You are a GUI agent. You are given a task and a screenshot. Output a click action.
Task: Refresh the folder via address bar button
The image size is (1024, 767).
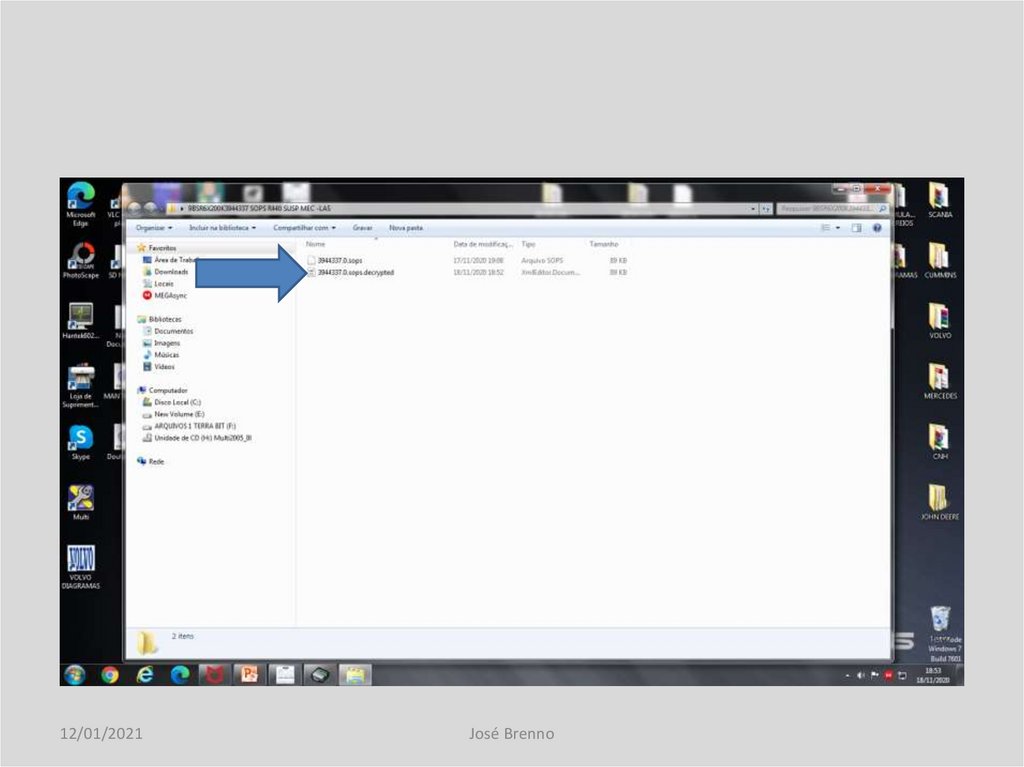[766, 209]
